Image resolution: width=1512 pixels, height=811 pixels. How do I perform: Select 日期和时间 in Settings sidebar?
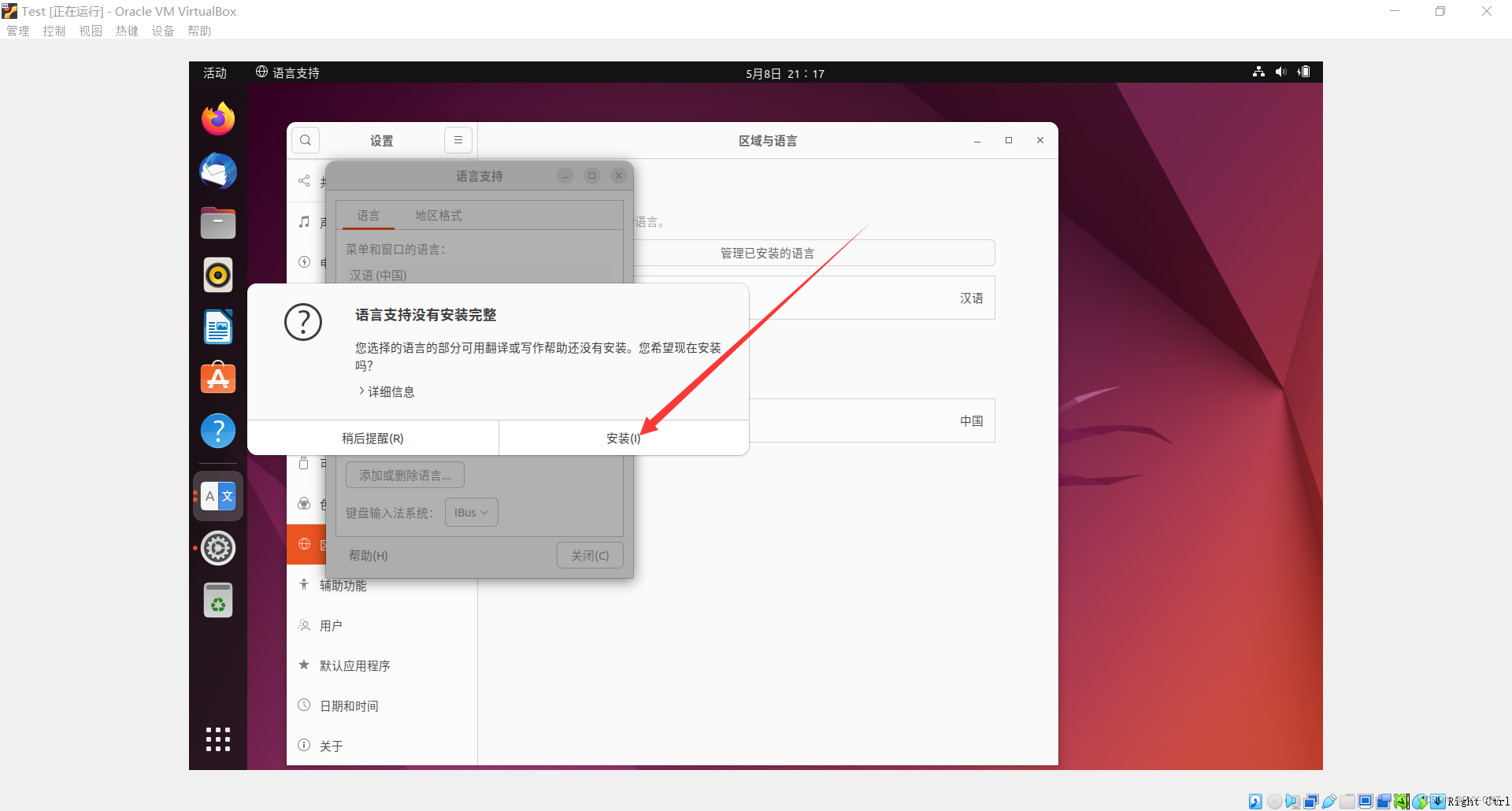[382, 705]
